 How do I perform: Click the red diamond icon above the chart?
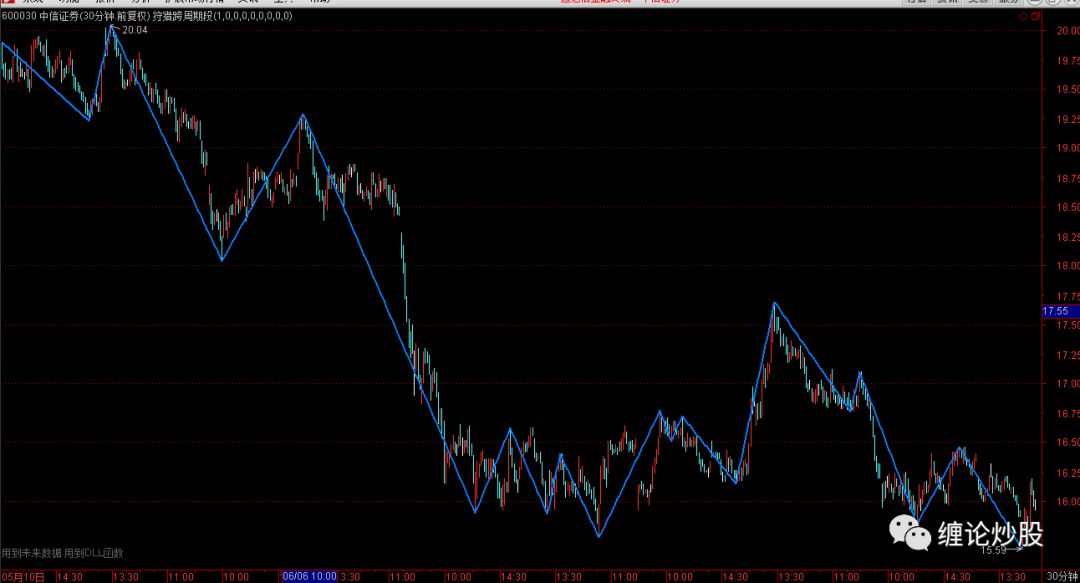pyautogui.click(x=1021, y=17)
